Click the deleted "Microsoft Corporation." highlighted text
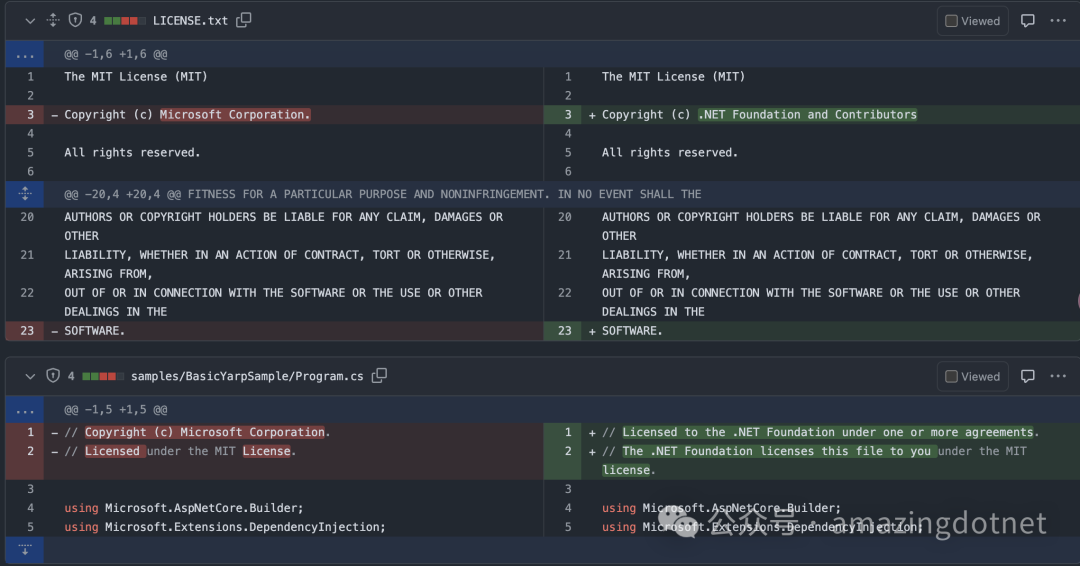The height and width of the screenshot is (566, 1080). [x=235, y=114]
